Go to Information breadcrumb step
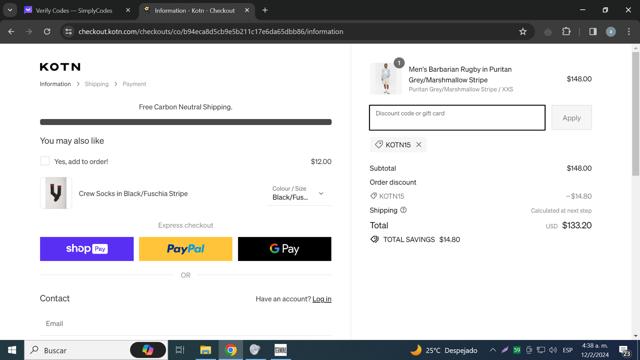The image size is (640, 360). [x=55, y=84]
